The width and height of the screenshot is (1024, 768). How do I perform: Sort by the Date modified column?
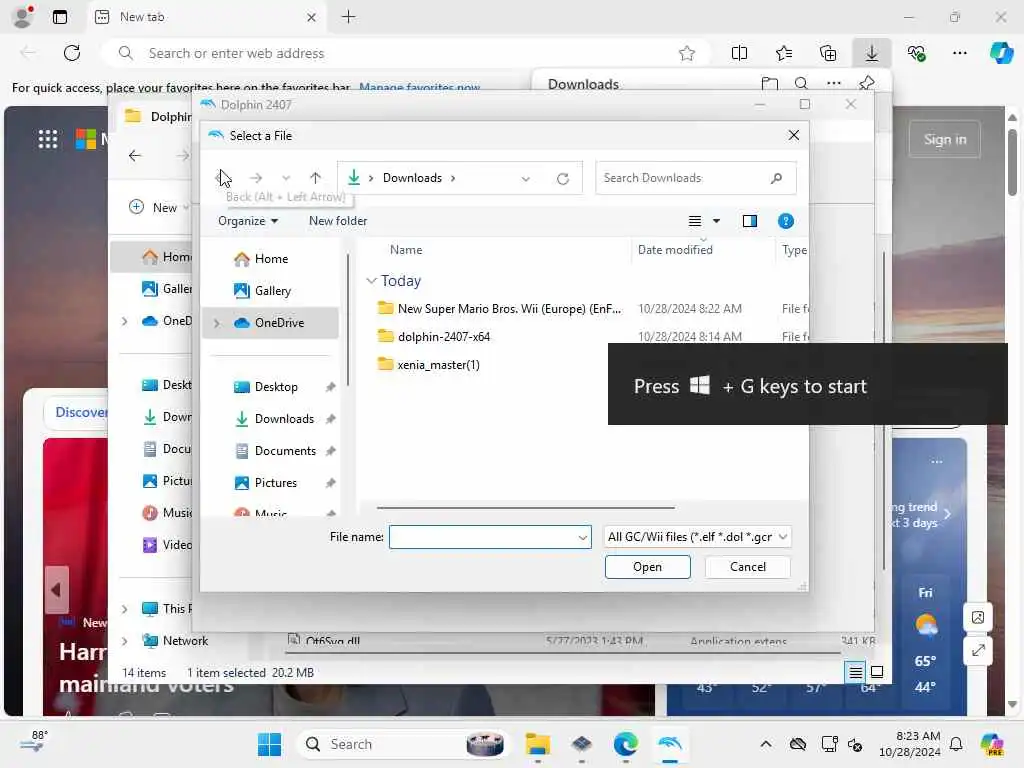[x=675, y=249]
